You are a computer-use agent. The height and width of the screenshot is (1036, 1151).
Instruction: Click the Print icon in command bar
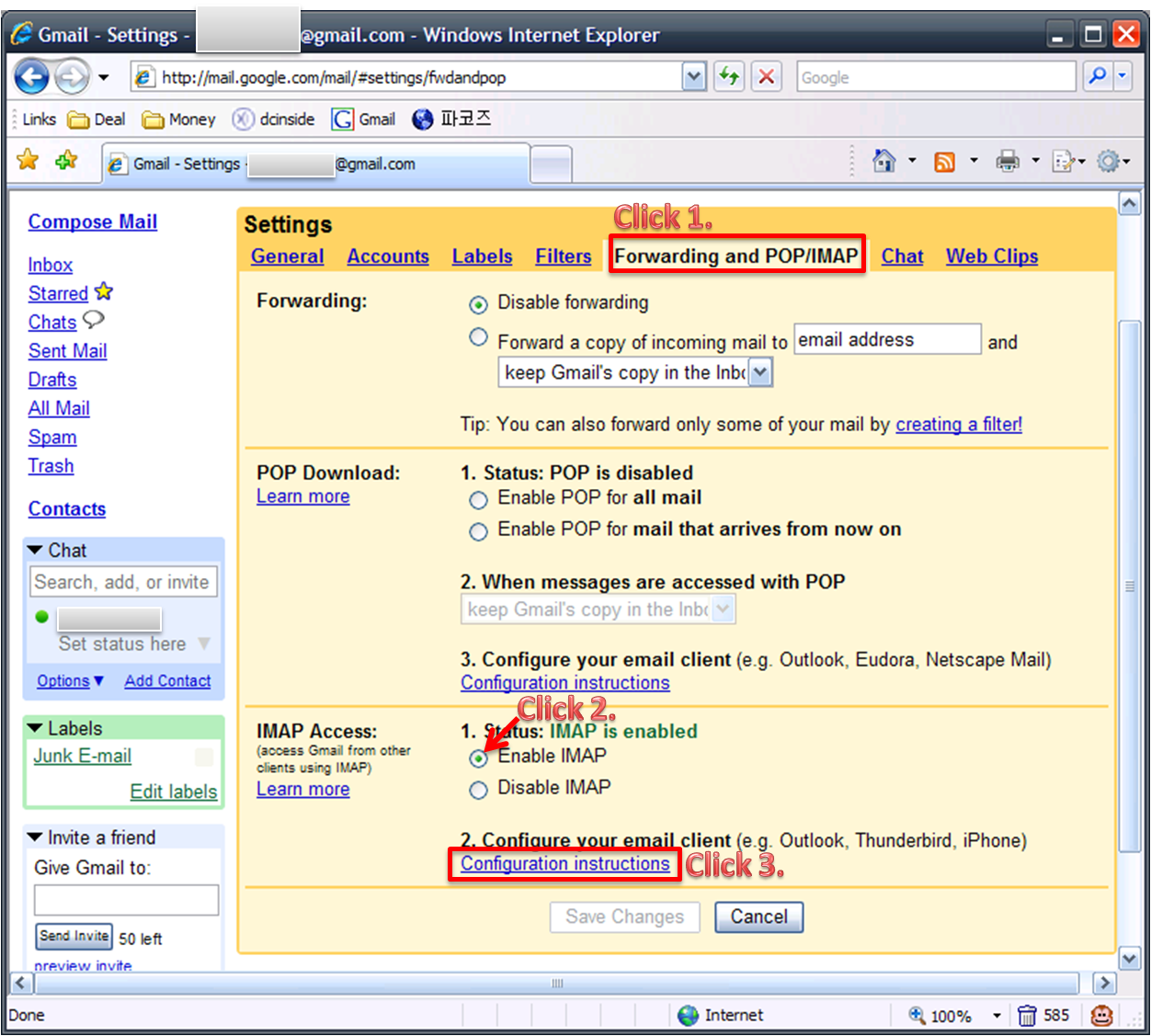point(1008,162)
